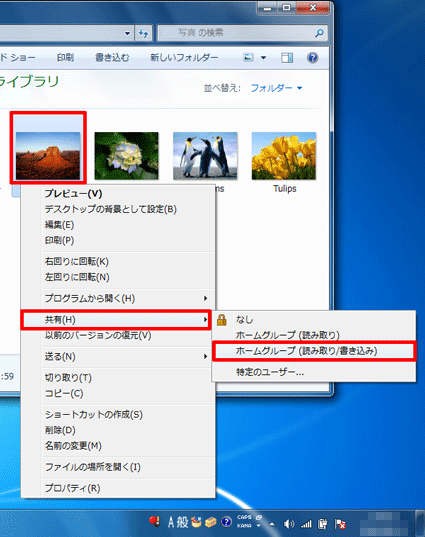Viewport: 425px width, 537px height.
Task: Choose 削除(D) in the context menu
Action: pos(118,430)
